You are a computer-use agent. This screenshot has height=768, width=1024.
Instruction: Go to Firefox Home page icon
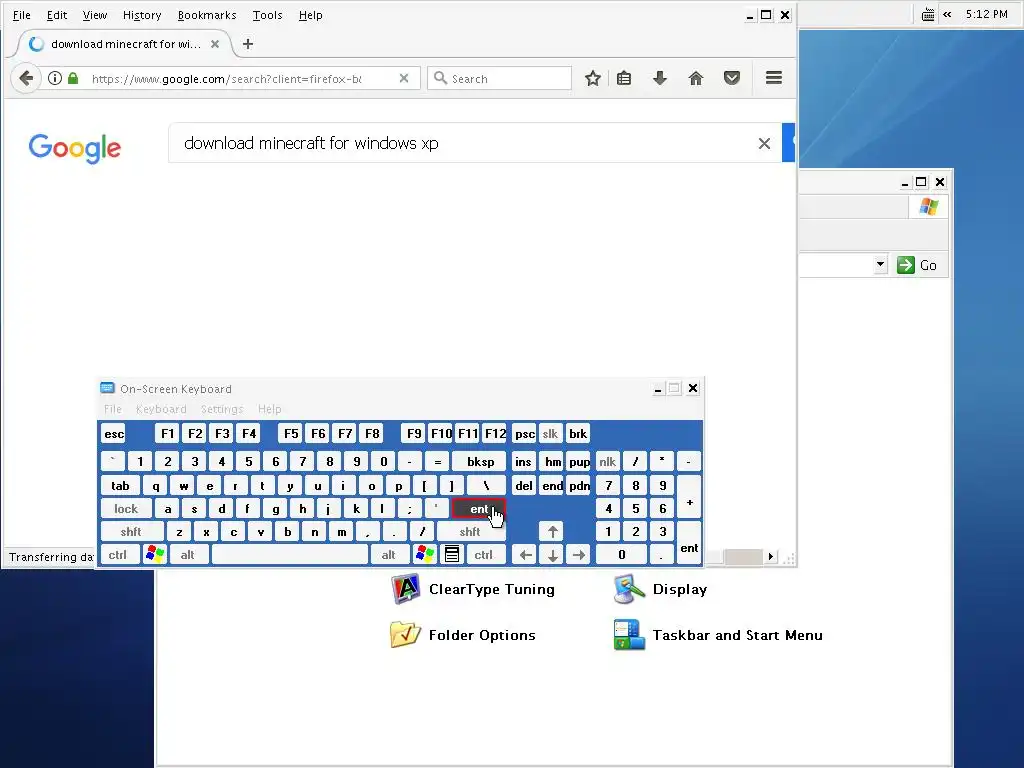(696, 78)
